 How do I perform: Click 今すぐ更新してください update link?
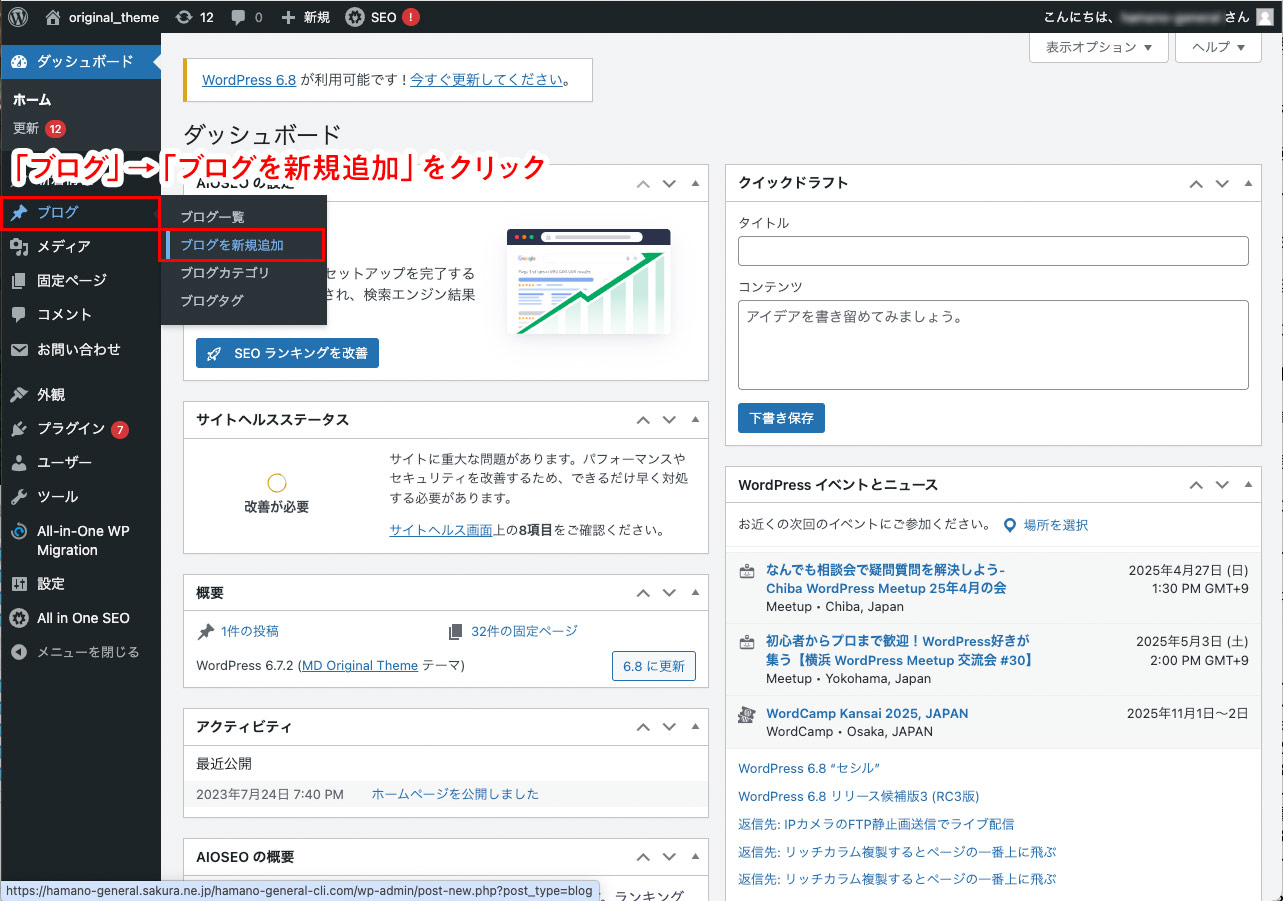point(486,80)
